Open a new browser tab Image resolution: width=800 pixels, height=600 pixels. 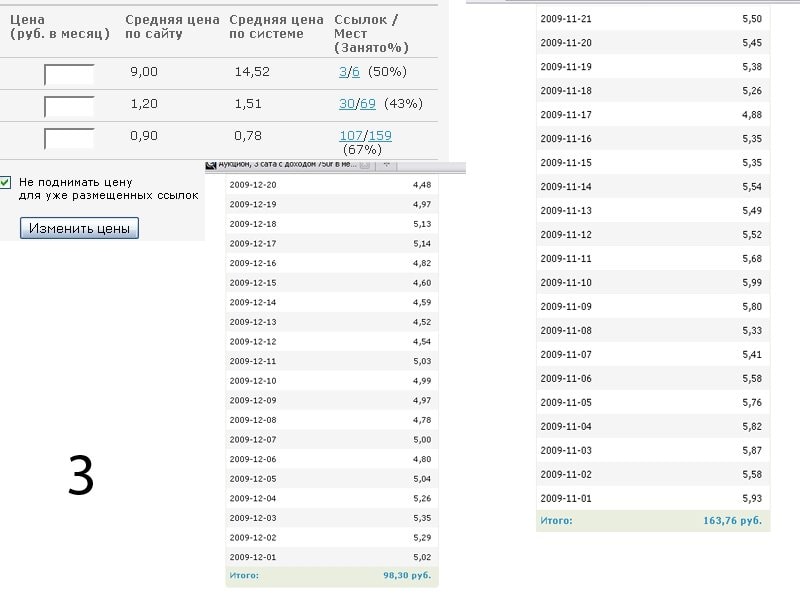pos(385,164)
